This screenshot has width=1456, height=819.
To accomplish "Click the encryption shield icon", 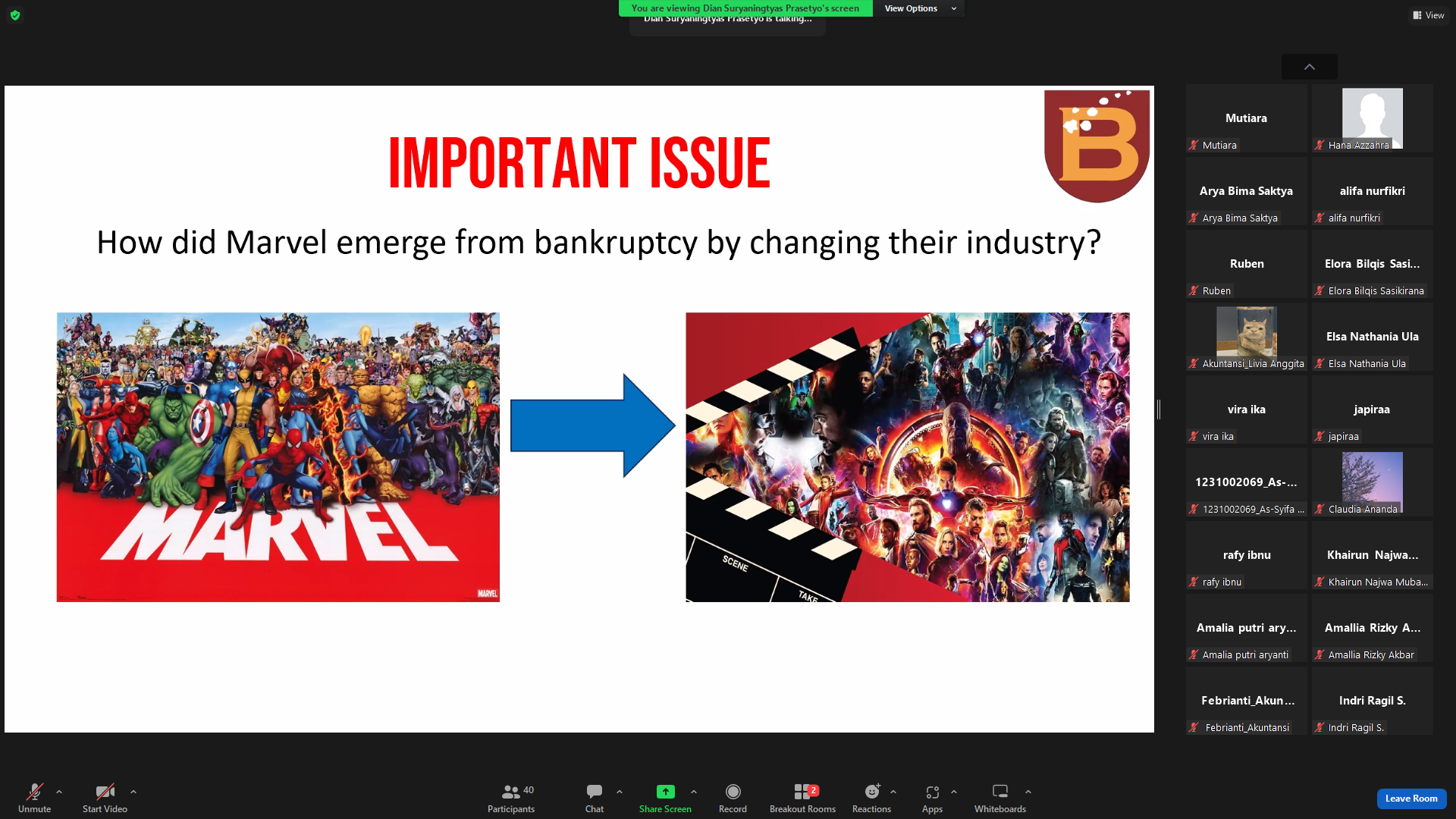I will coord(15,15).
